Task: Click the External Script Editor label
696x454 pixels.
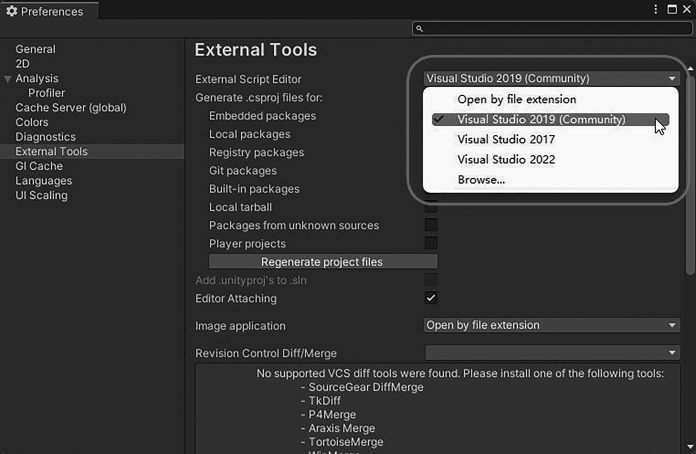Action: click(x=248, y=79)
